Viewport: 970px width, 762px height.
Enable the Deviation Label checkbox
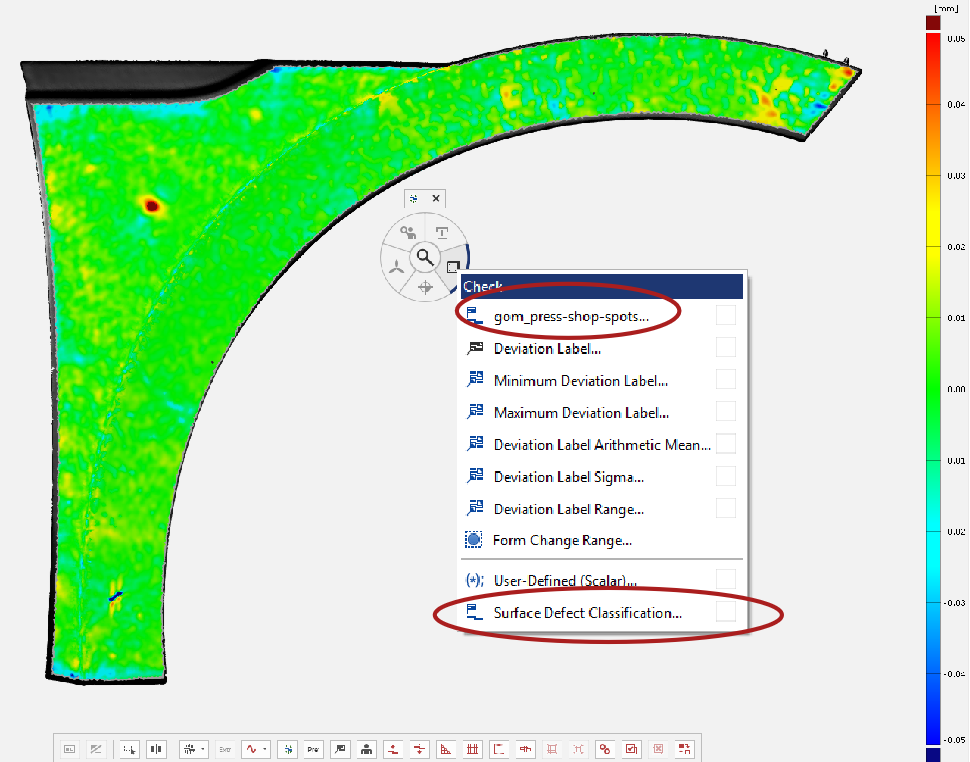click(726, 348)
